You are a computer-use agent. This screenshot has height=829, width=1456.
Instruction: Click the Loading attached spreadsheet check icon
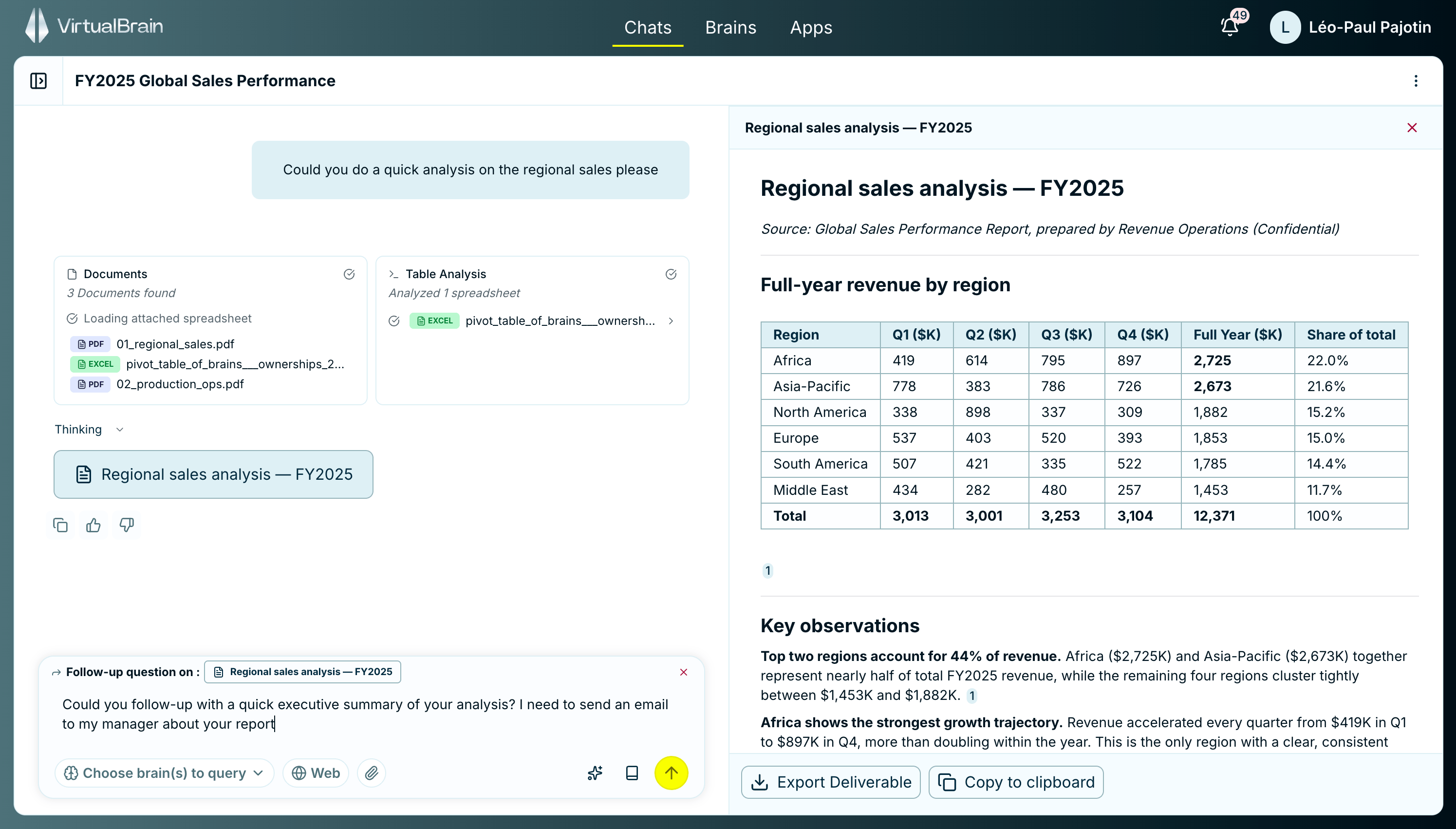[72, 318]
